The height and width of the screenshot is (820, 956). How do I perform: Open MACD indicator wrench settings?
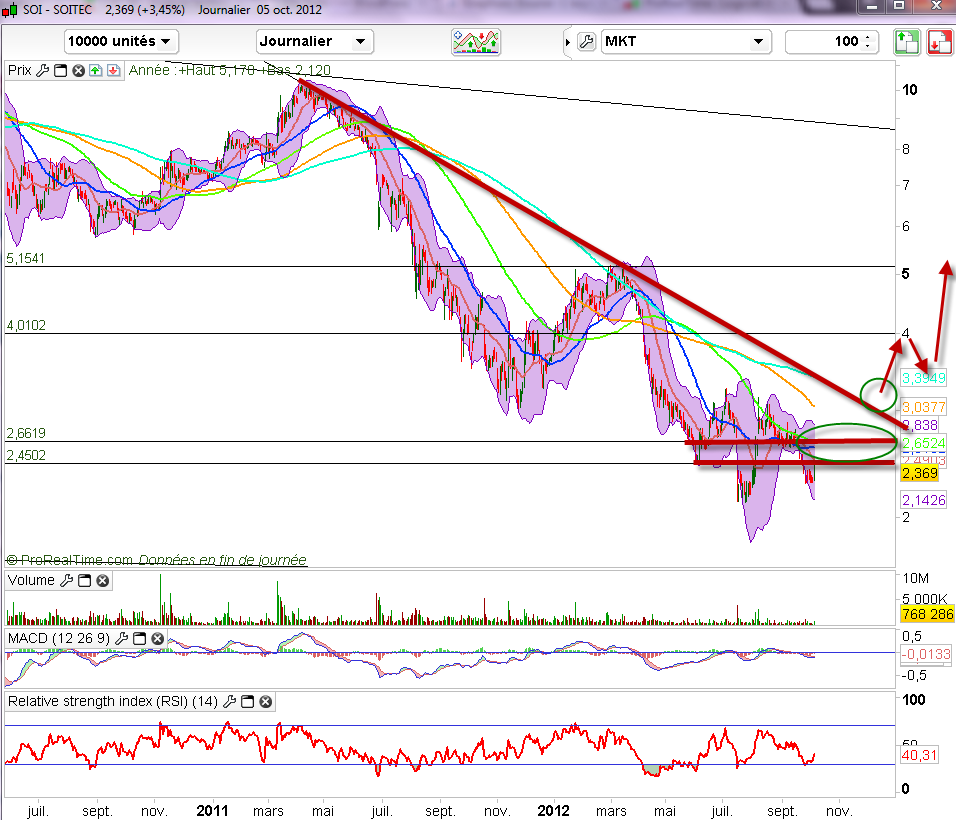pyautogui.click(x=122, y=638)
